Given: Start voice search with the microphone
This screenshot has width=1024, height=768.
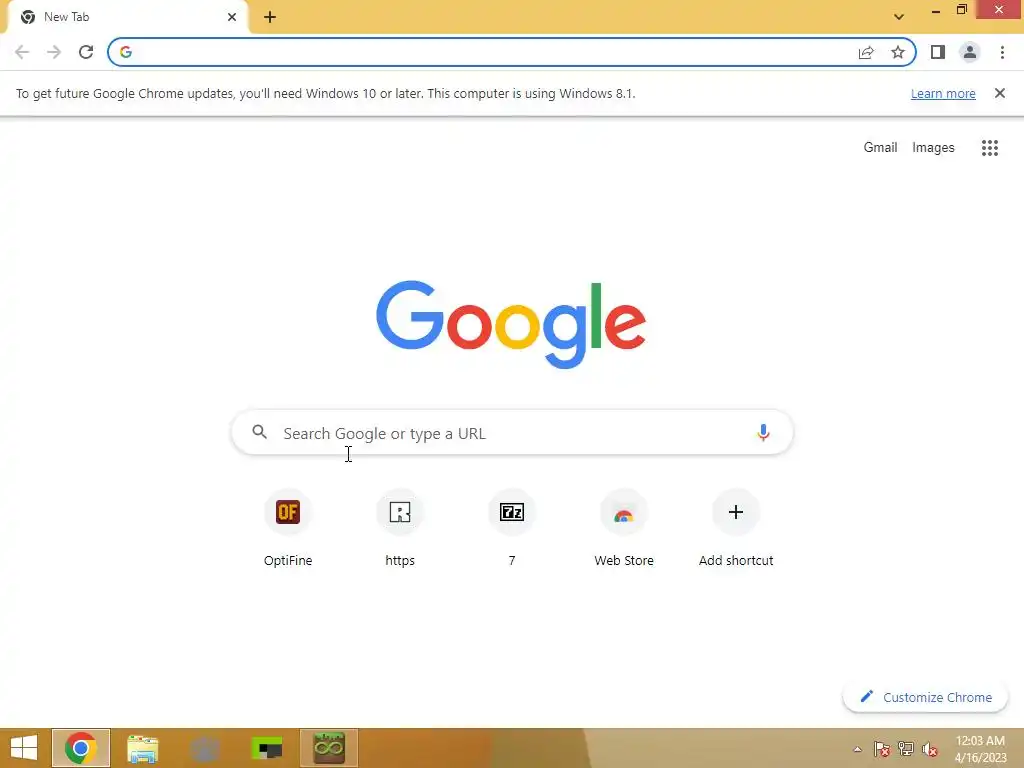Looking at the screenshot, I should (763, 432).
